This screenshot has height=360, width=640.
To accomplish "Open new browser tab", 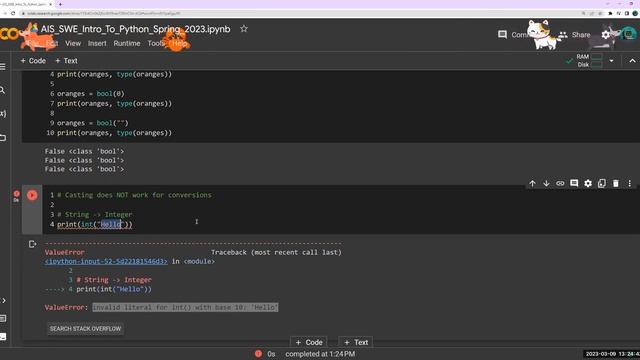I will click(x=60, y=4).
